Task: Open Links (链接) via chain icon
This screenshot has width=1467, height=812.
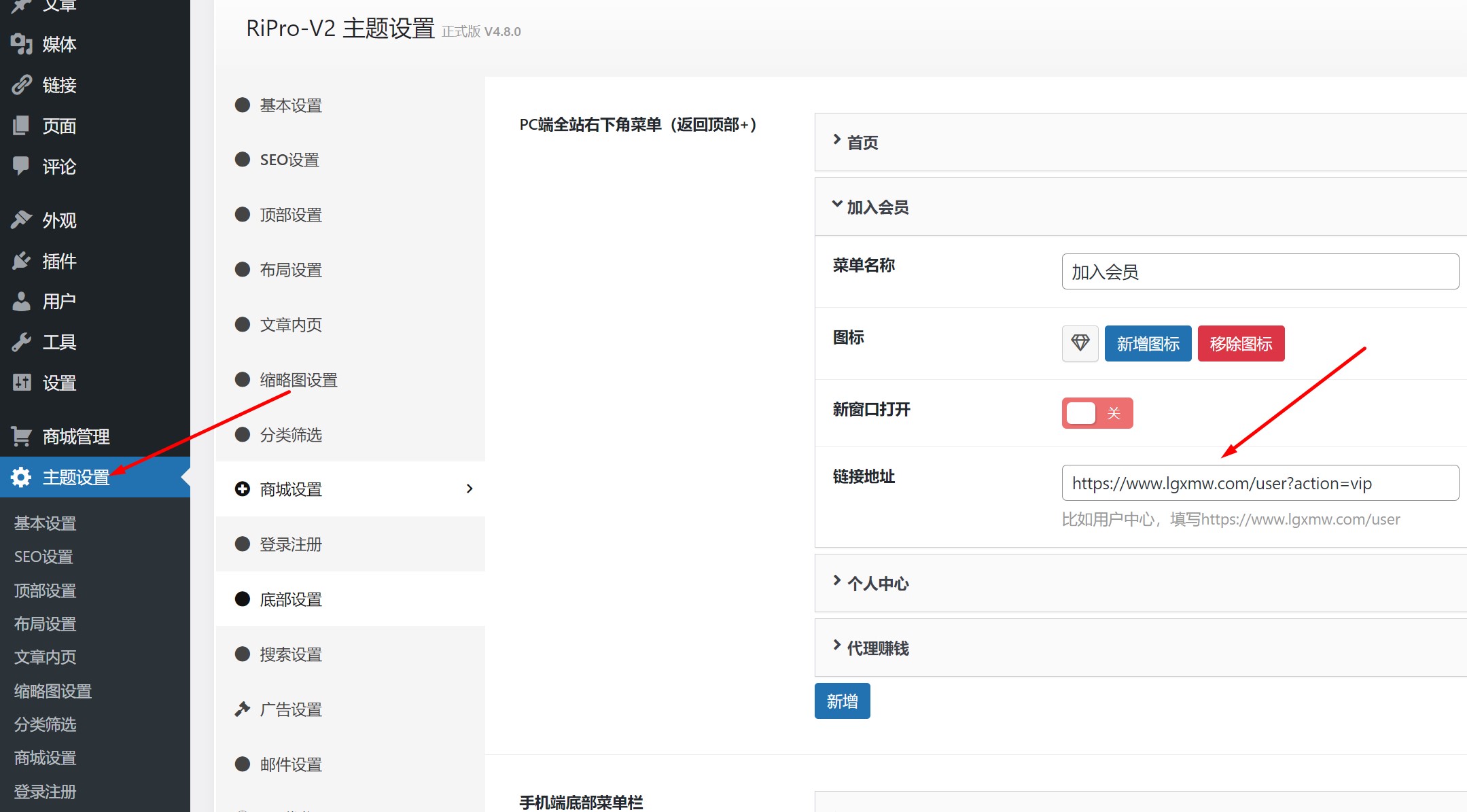Action: 22,85
